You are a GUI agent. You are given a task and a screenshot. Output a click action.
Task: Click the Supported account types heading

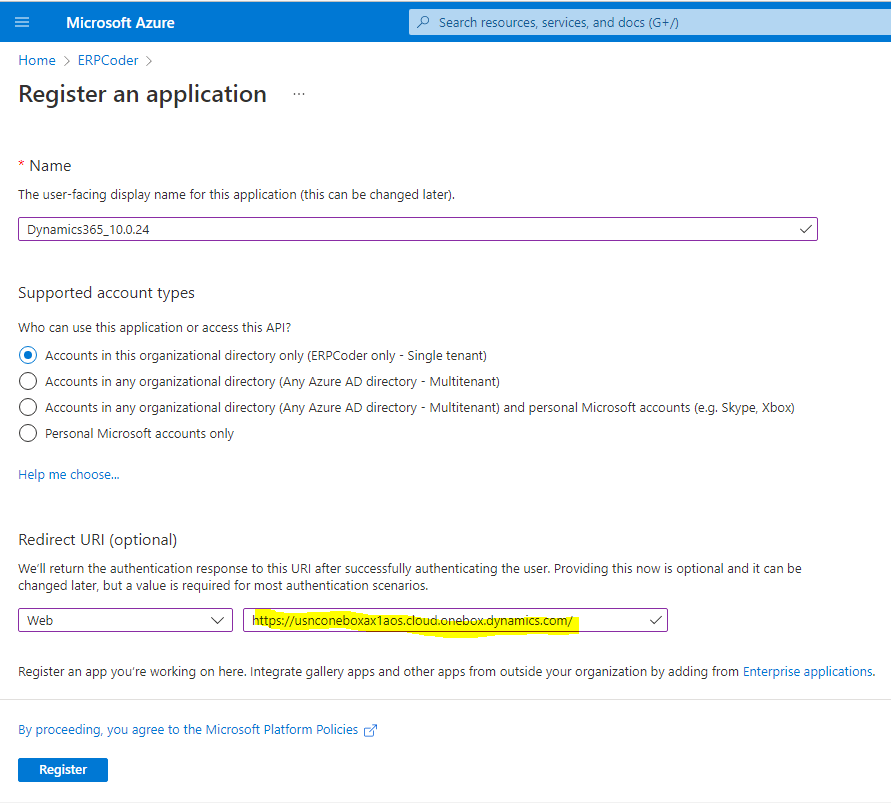coord(106,293)
